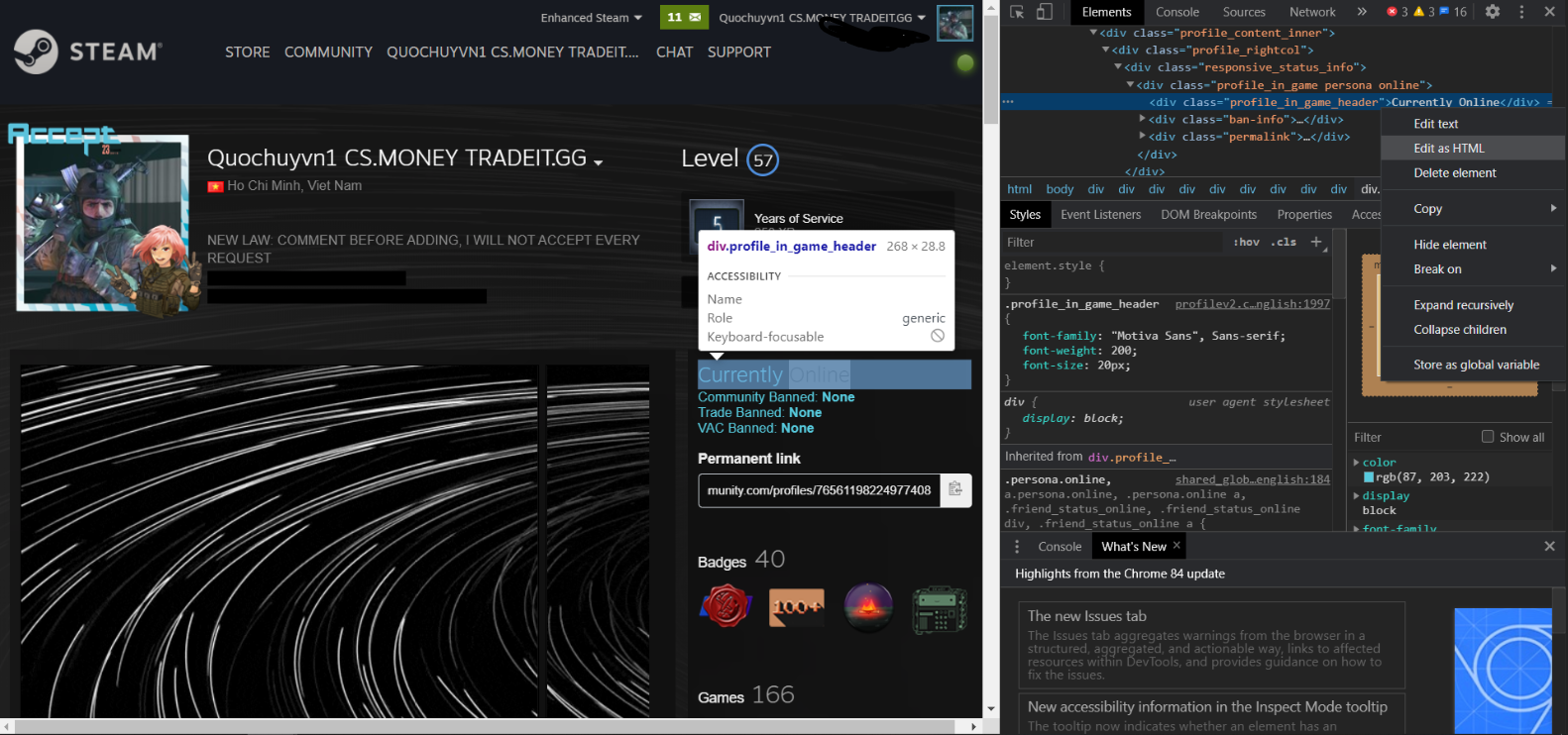Close the What's New drawer tab
The image size is (1568, 735).
click(1176, 546)
